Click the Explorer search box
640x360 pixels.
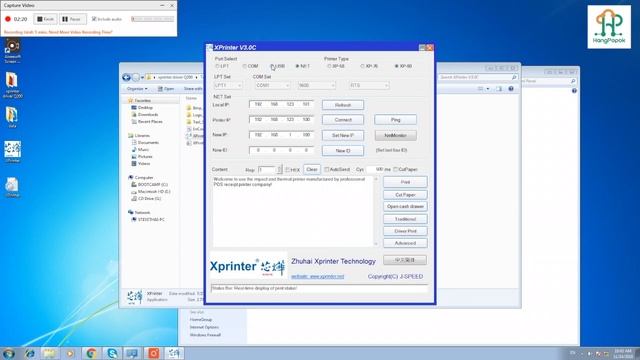coord(478,77)
